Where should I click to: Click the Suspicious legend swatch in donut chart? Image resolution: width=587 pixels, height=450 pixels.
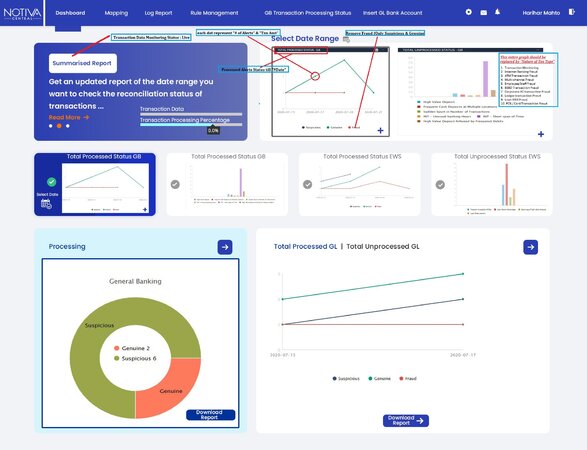point(117,359)
